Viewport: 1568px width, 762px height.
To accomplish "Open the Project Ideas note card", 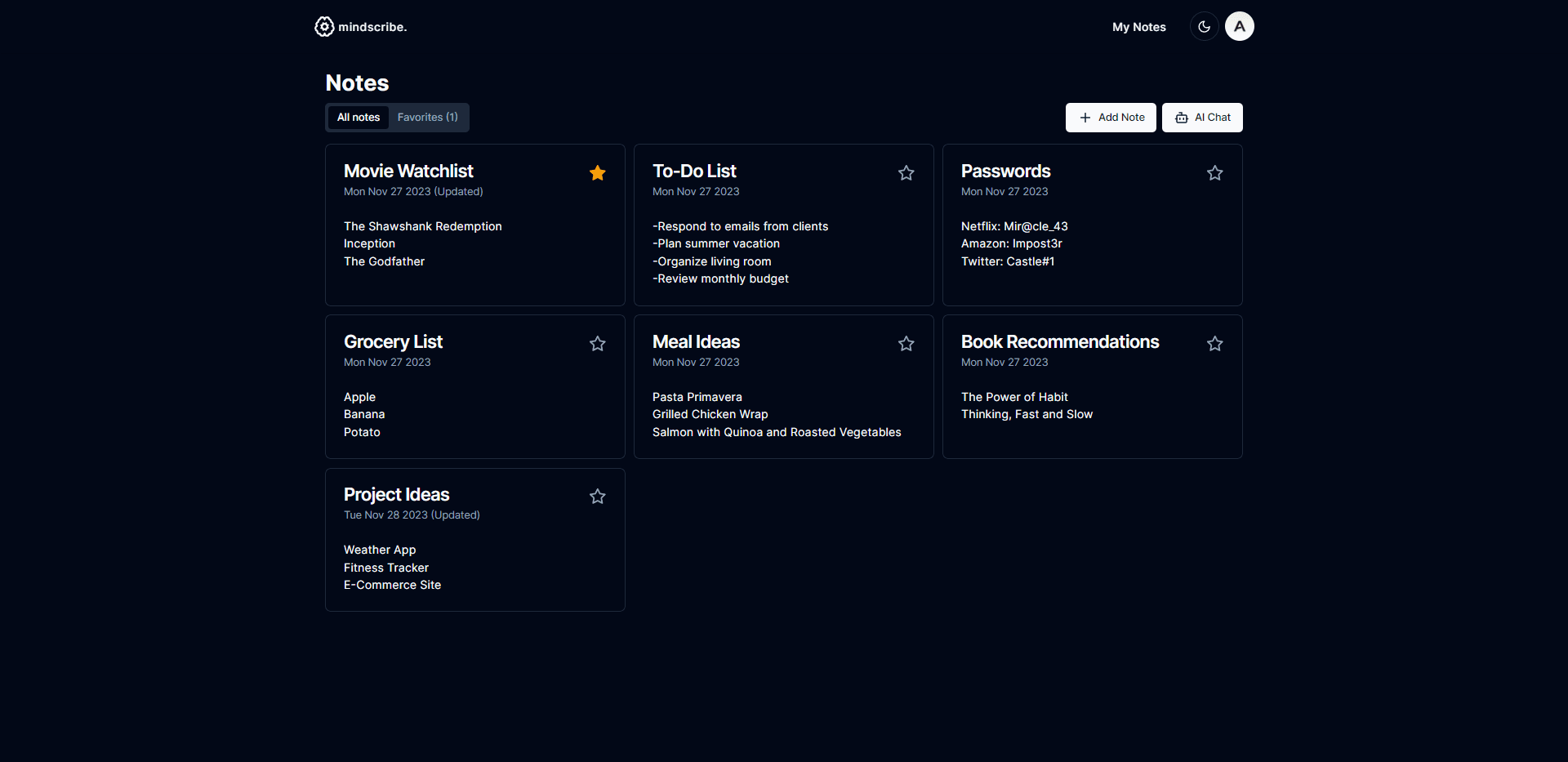I will (475, 540).
